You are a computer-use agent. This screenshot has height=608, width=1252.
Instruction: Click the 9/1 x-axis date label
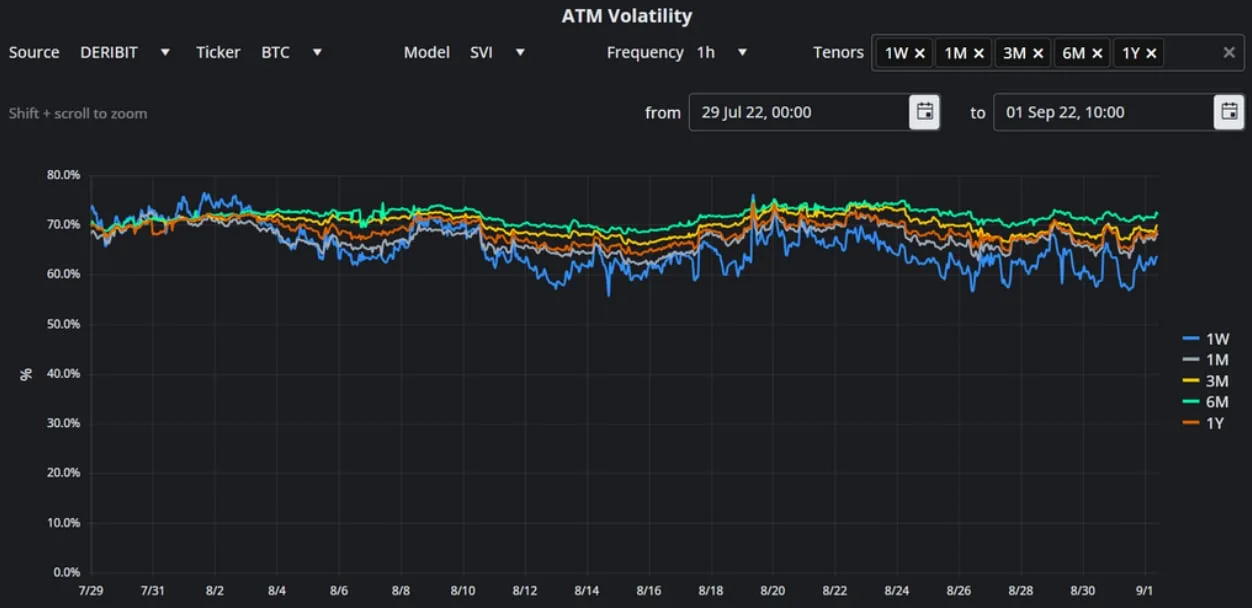coord(1146,590)
